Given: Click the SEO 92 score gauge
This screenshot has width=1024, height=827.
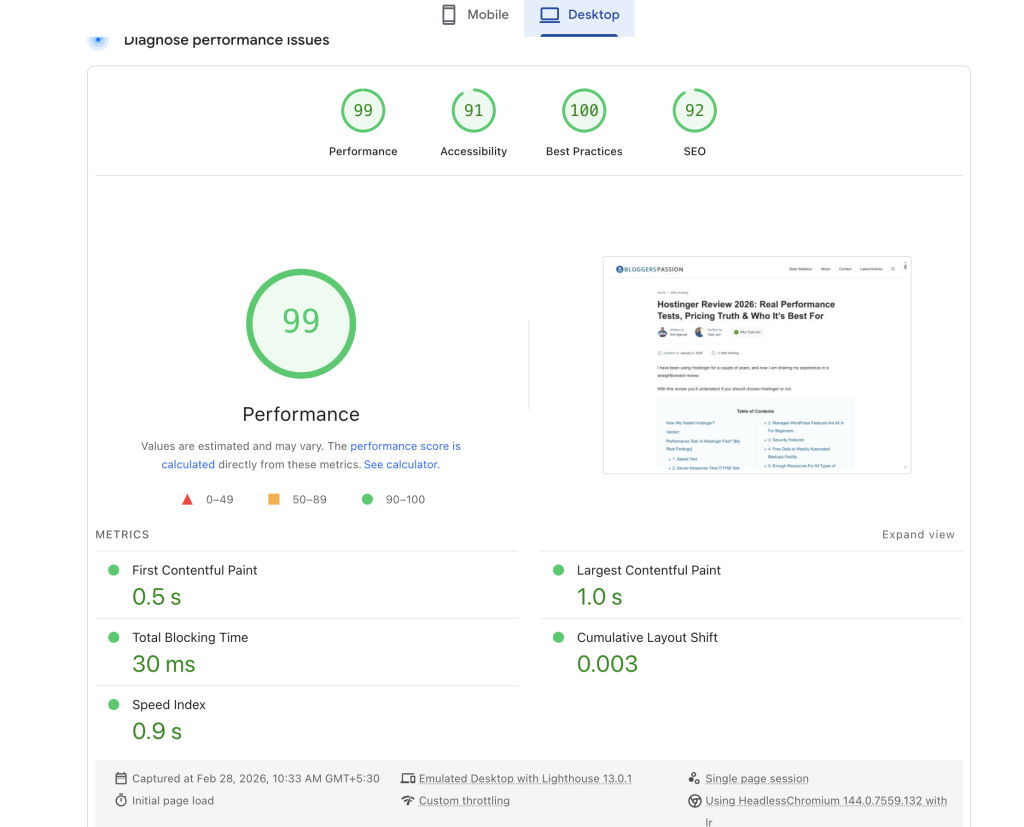Looking at the screenshot, I should point(694,111).
